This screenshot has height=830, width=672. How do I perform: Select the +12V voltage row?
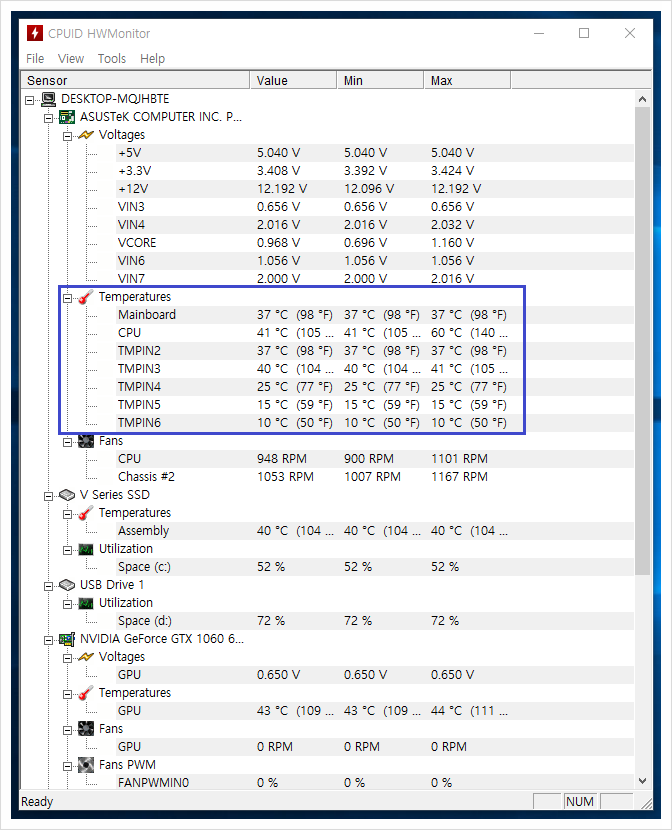coord(375,189)
